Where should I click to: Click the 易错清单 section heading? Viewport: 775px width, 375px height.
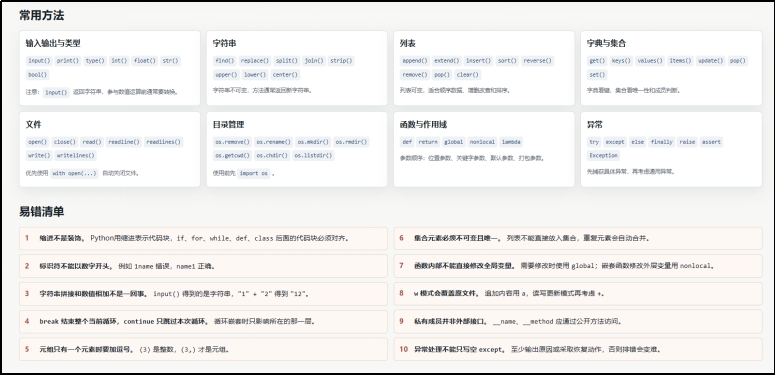[42, 211]
